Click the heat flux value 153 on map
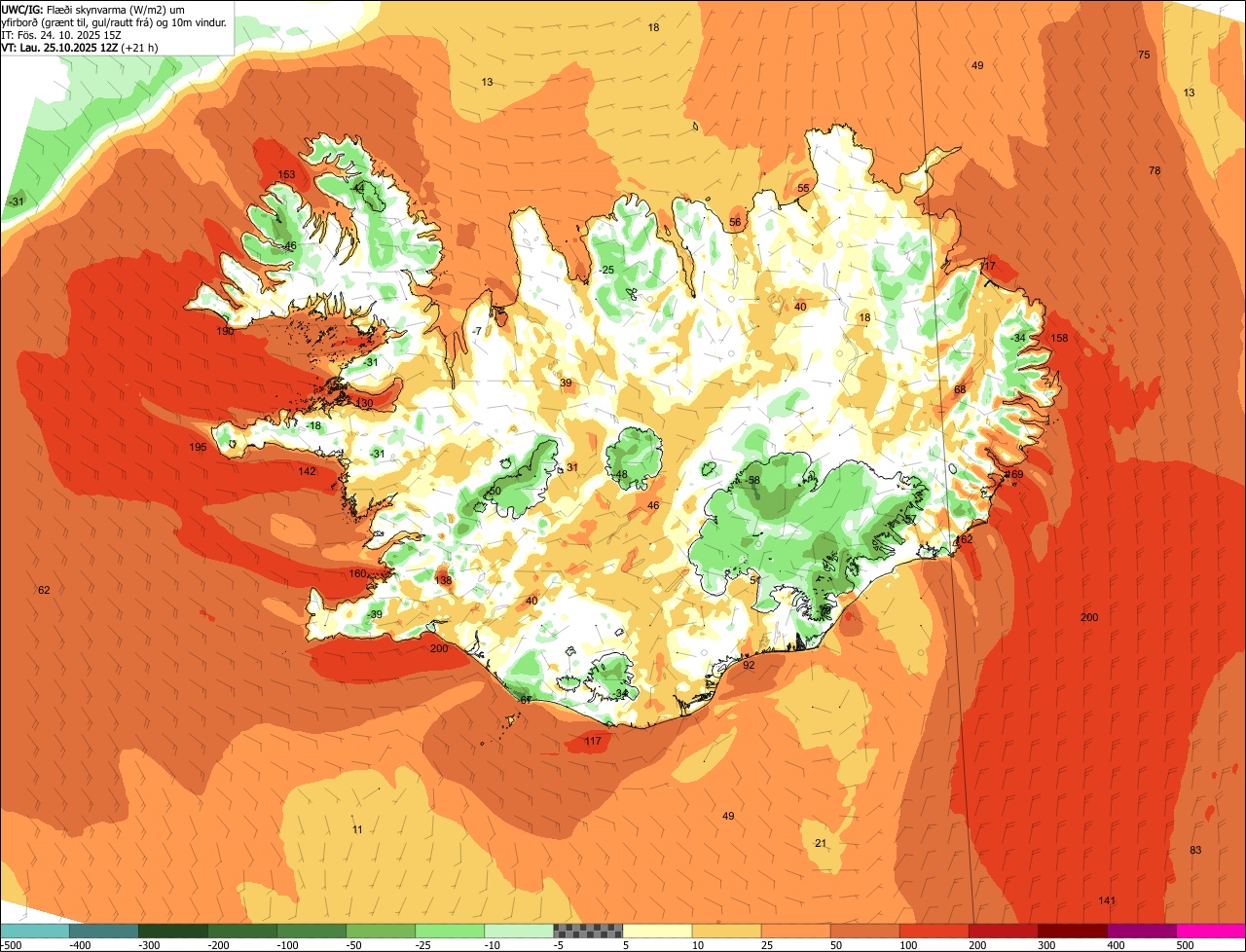 tap(286, 175)
